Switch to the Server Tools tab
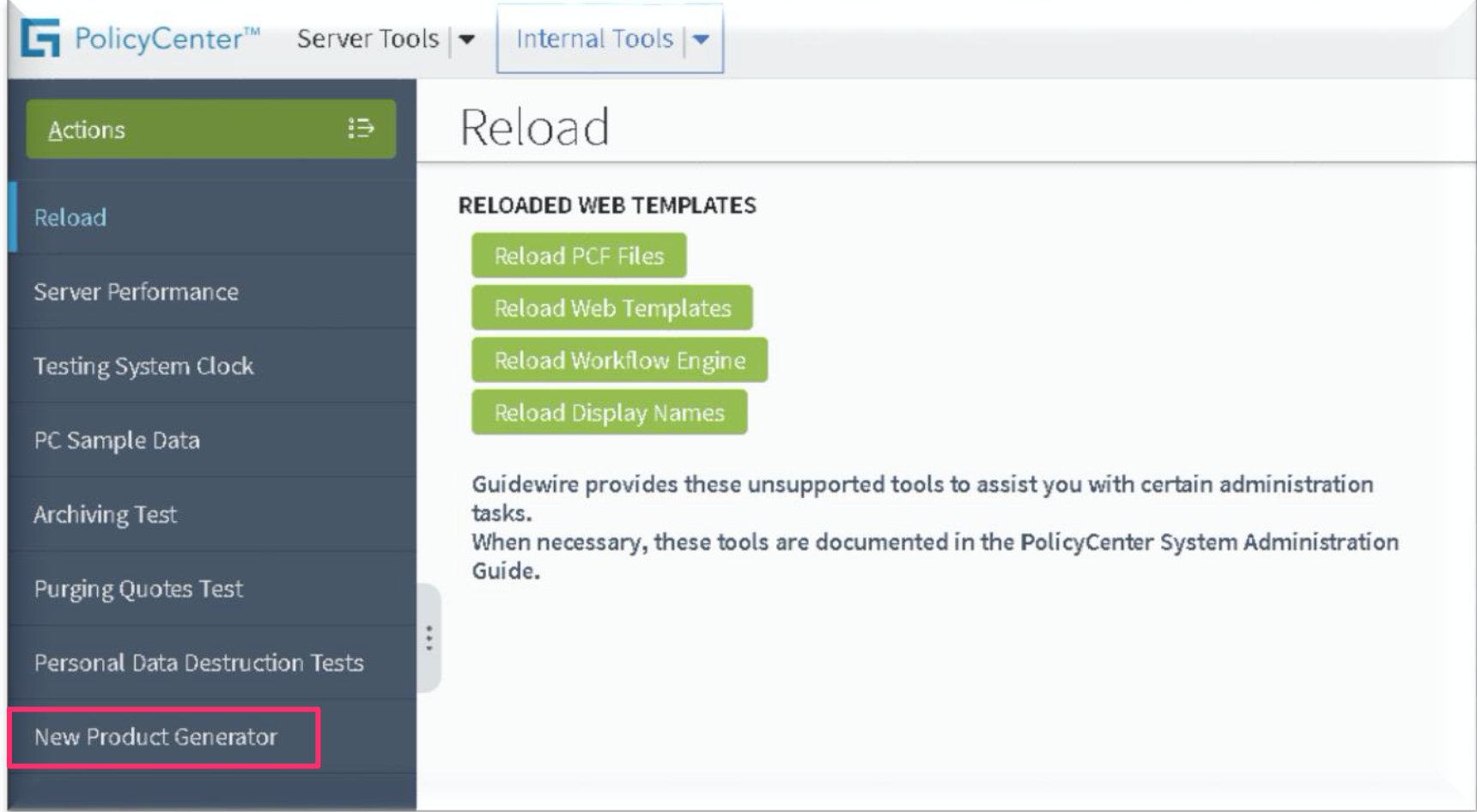 (x=368, y=39)
